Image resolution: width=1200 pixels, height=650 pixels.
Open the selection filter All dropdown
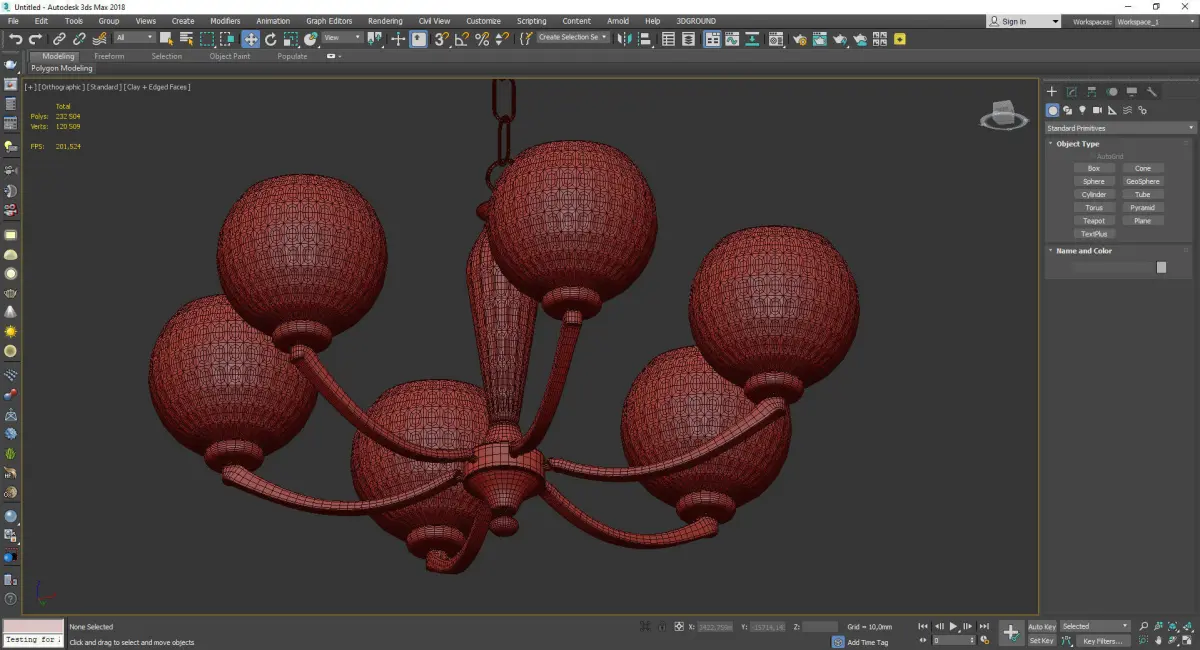[x=134, y=38]
